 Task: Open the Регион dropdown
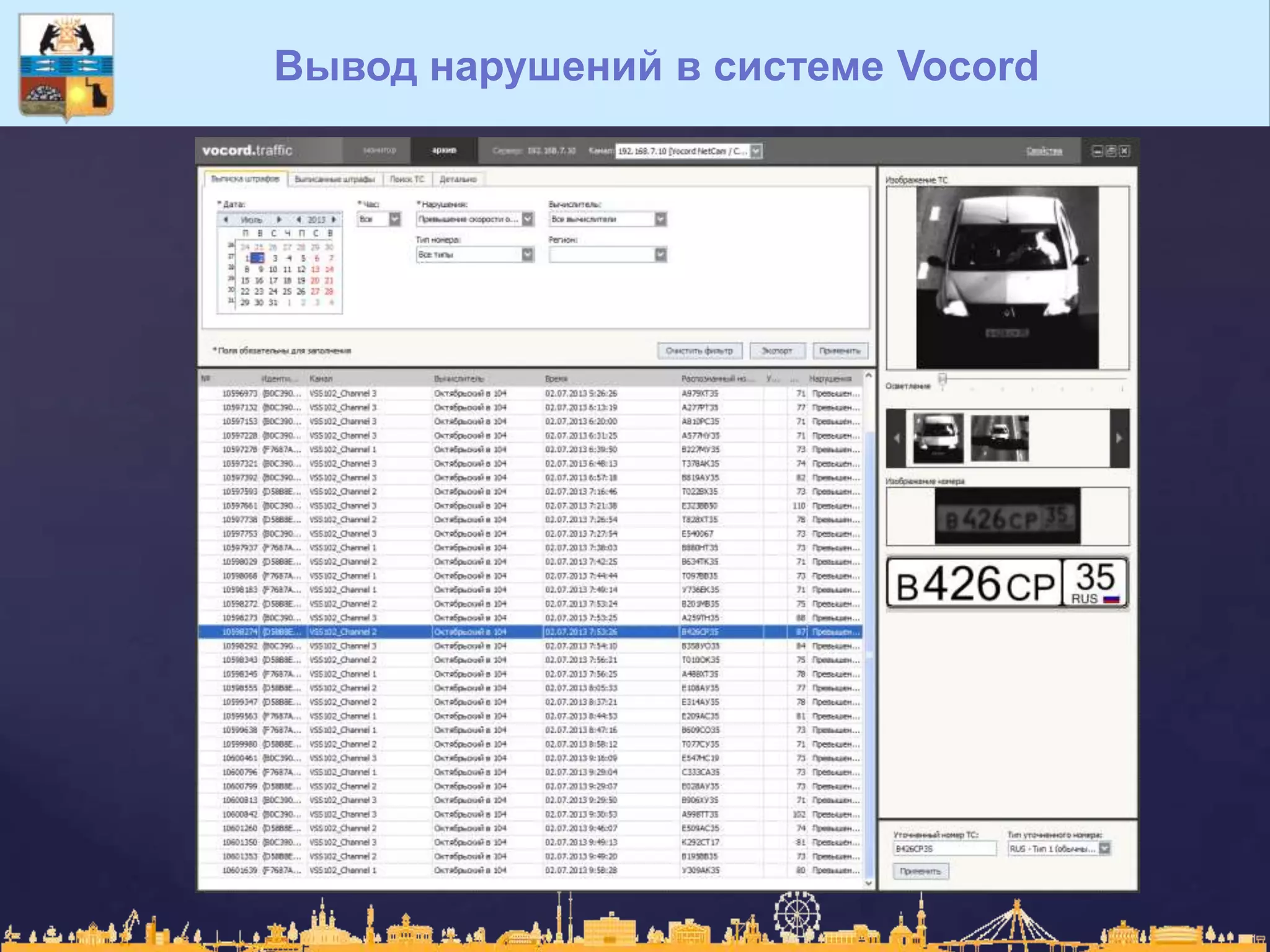click(660, 255)
